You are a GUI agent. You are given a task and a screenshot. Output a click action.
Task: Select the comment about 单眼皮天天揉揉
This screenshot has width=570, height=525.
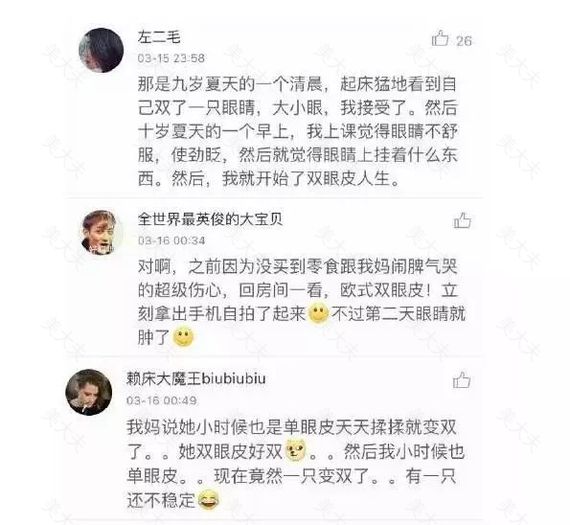point(295,463)
